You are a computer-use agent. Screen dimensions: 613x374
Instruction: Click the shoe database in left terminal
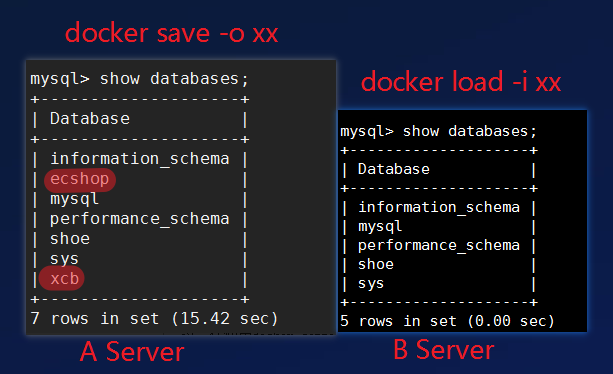tap(70, 239)
